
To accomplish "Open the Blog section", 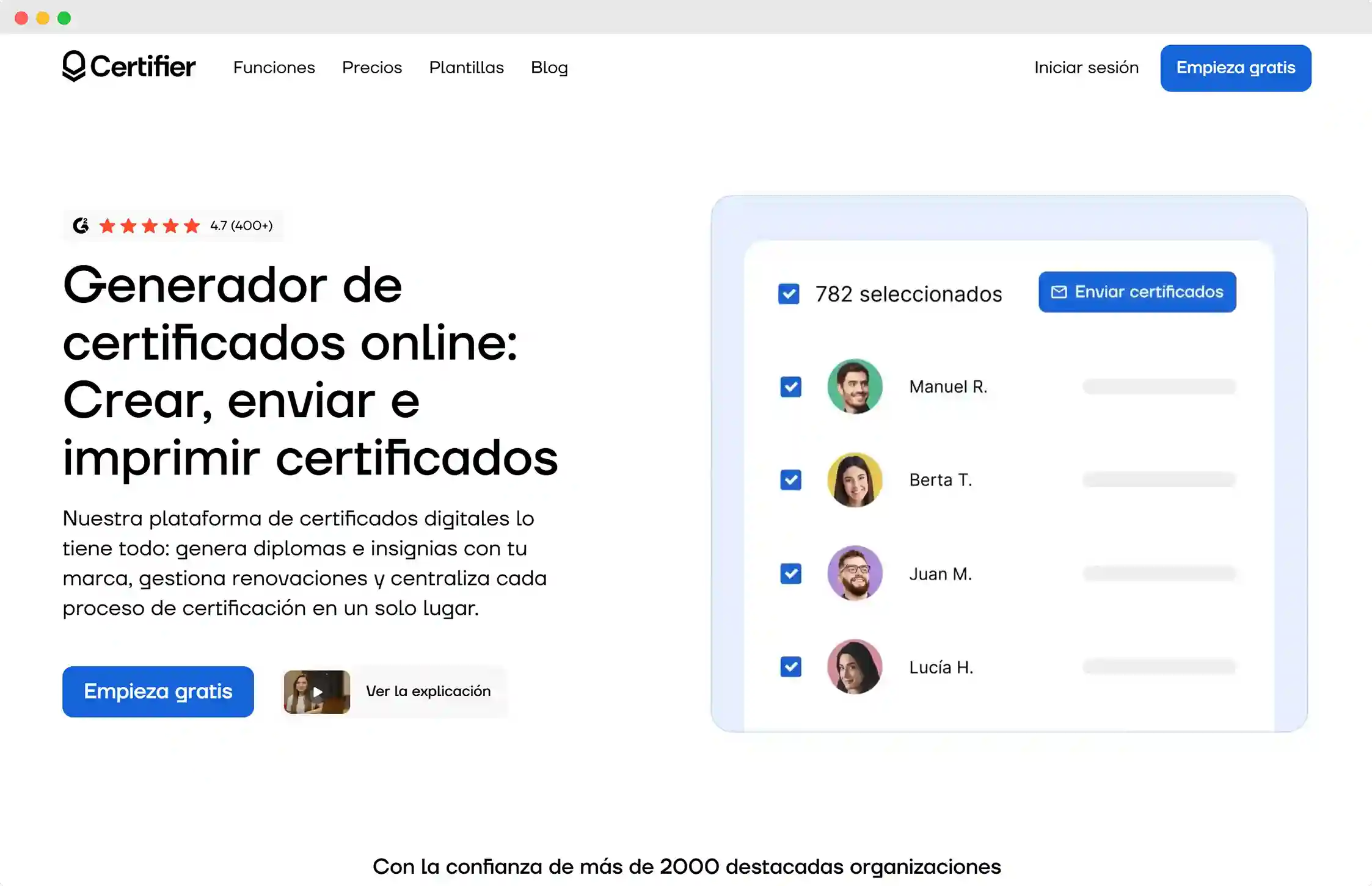I will point(549,68).
